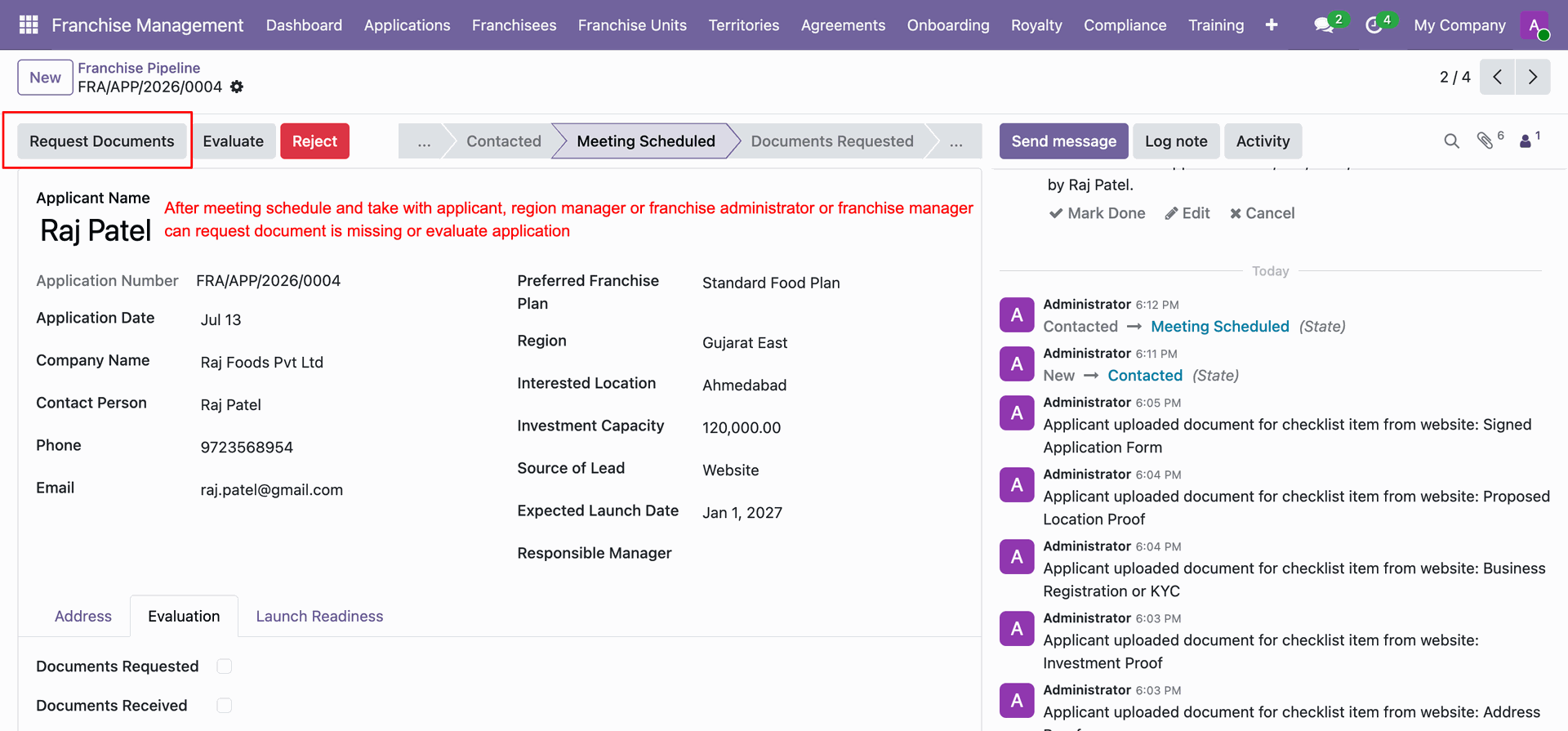Open the Franchise Units menu
1568x731 pixels.
click(x=632, y=25)
